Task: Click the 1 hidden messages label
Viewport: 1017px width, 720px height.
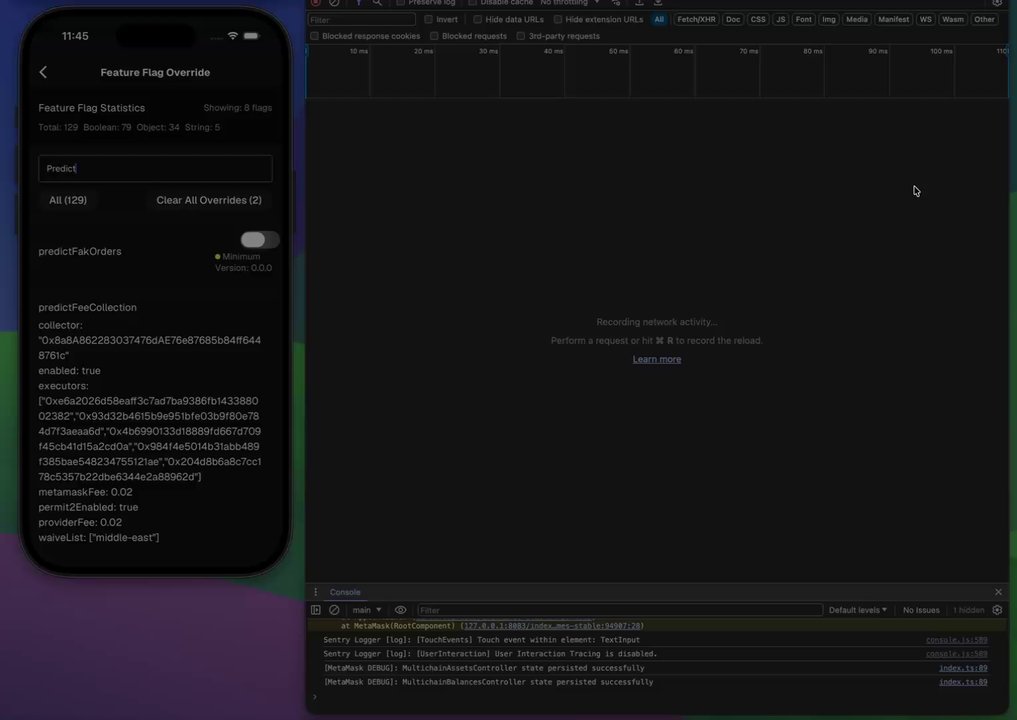Action: click(x=968, y=610)
